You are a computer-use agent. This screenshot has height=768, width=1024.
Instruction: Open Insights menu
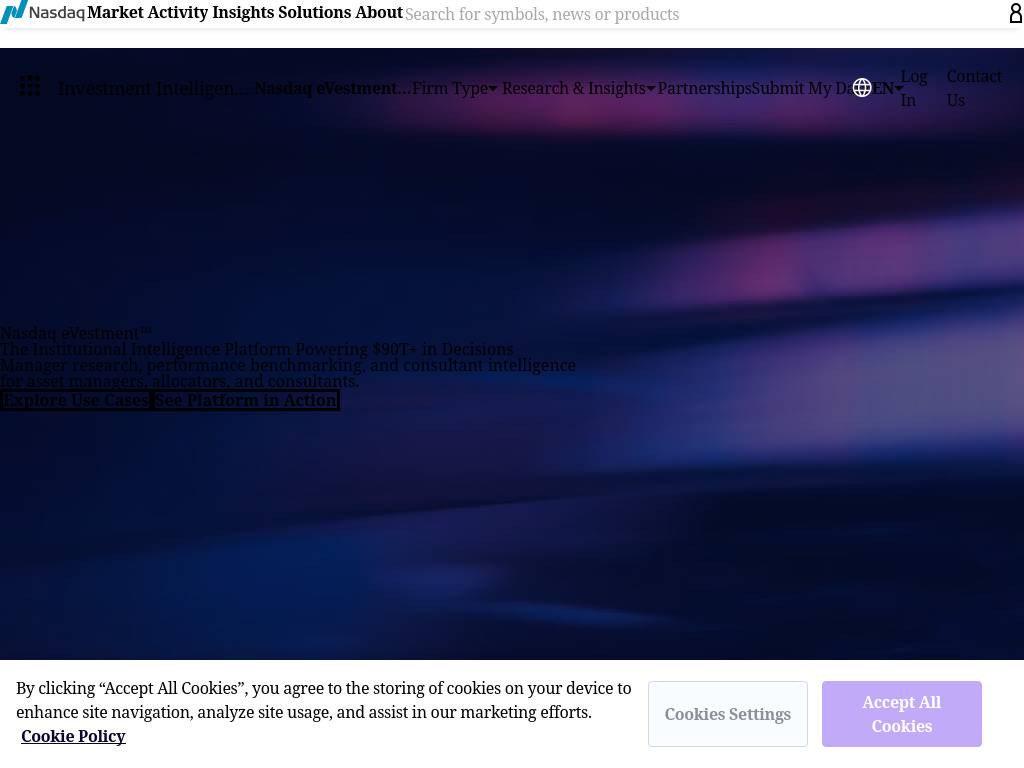tap(243, 12)
